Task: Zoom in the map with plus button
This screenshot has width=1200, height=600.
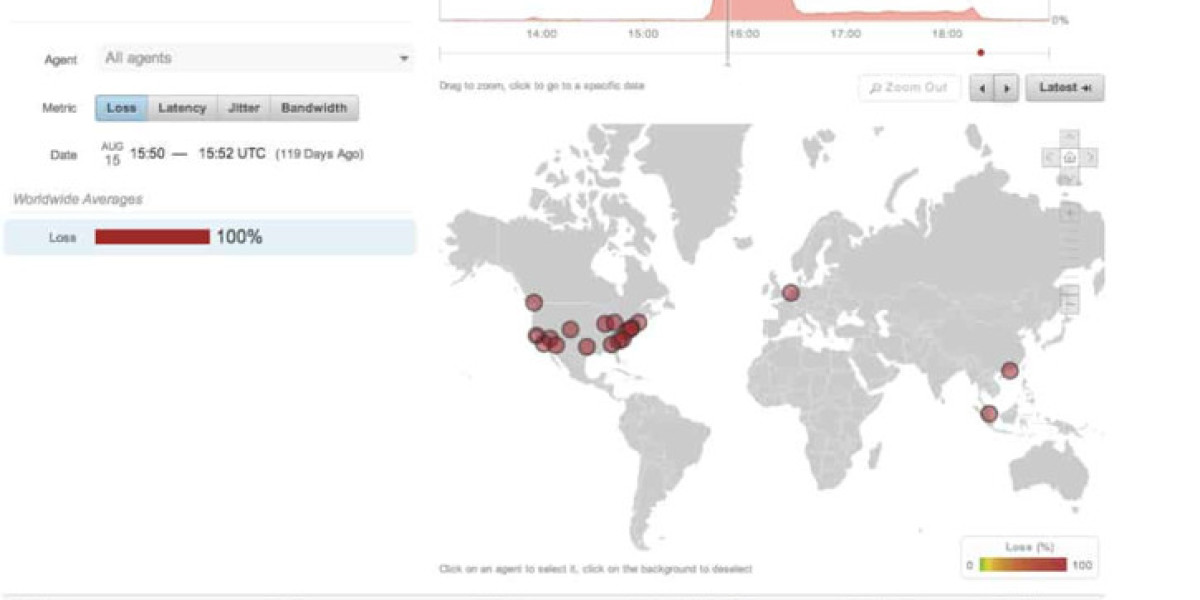Action: (x=1069, y=212)
